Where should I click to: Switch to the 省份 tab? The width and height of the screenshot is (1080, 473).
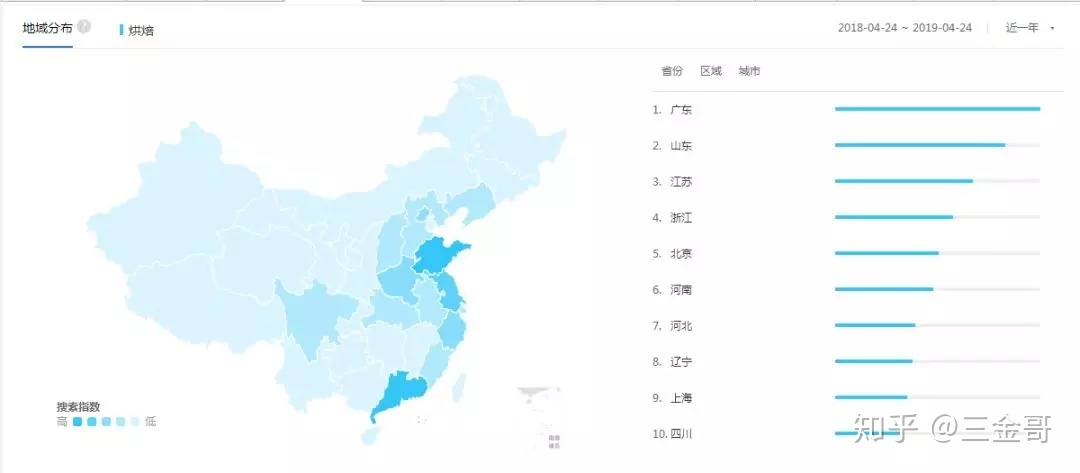coord(672,71)
